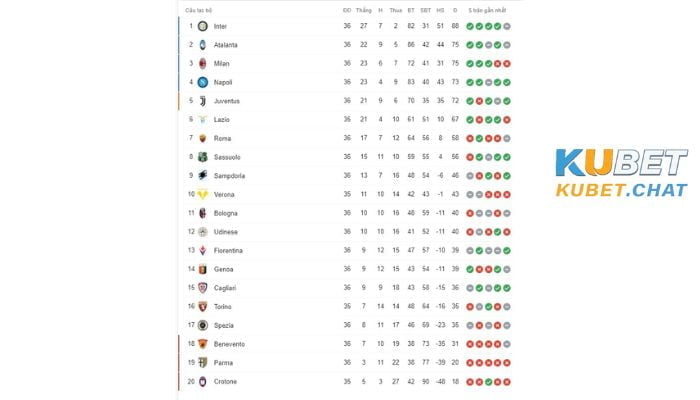Viewport: 700px width, 400px height.
Task: Open the Atalanta team link
Action: pyautogui.click(x=225, y=45)
